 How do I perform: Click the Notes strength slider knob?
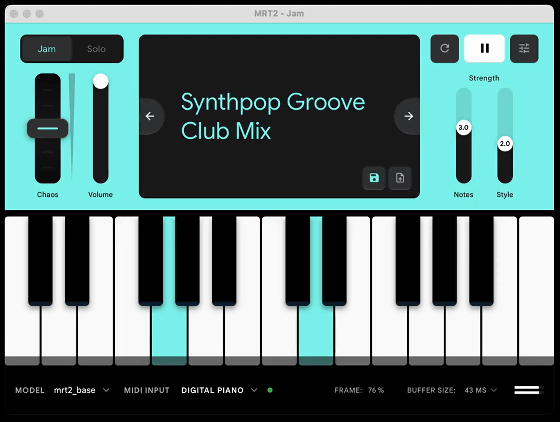[463, 127]
